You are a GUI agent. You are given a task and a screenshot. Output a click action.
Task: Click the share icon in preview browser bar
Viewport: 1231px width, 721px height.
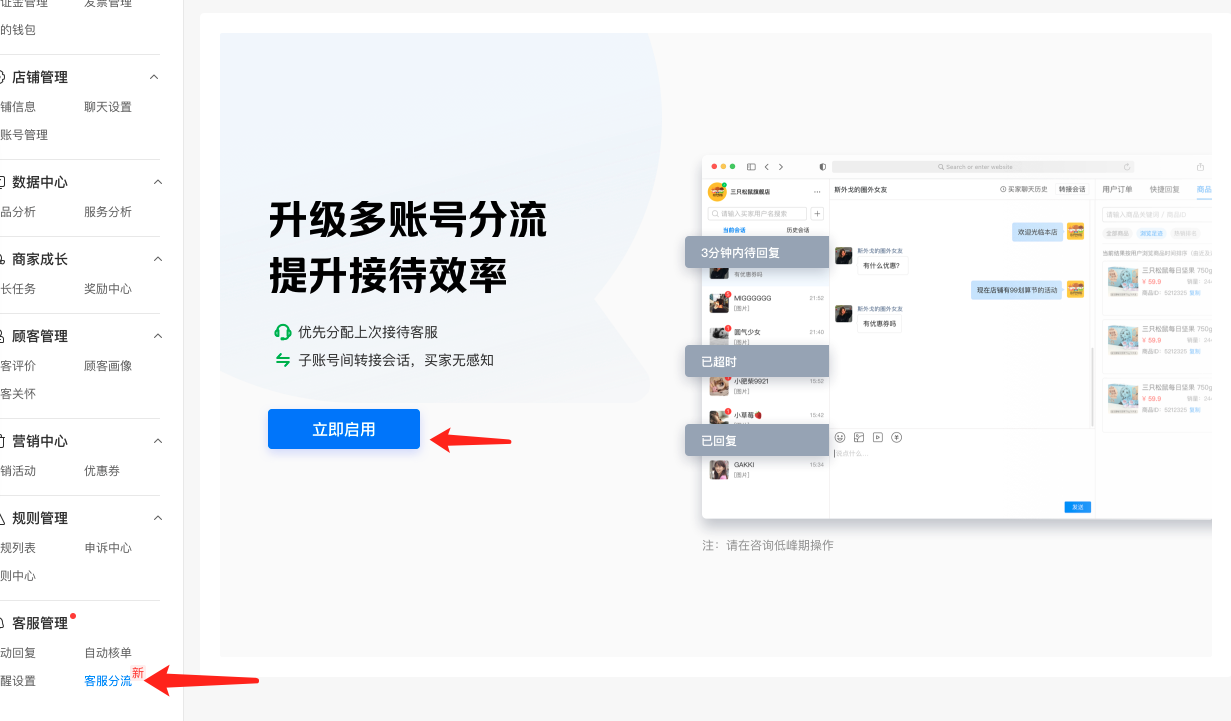point(1200,167)
